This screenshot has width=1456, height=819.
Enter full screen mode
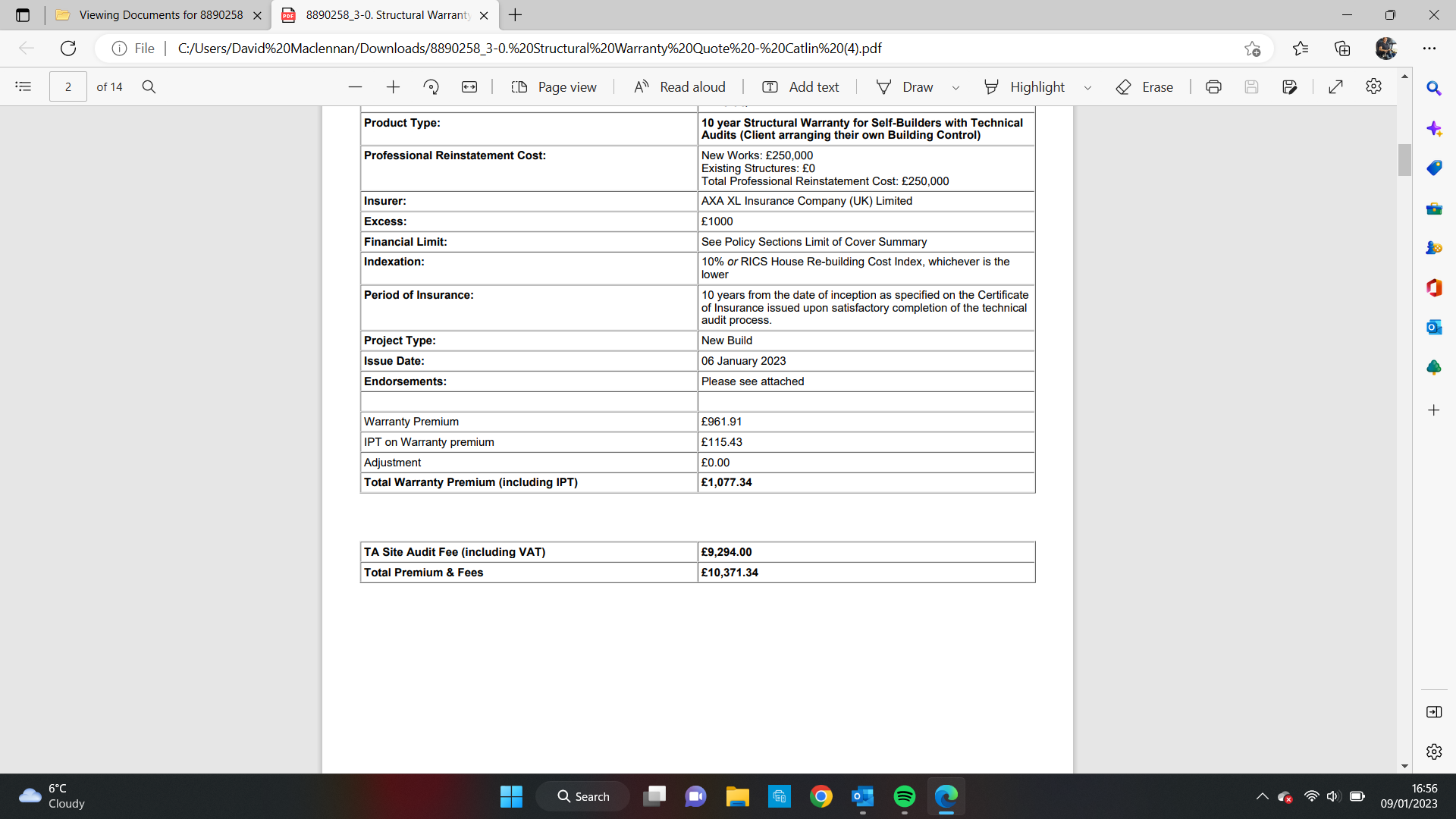(1336, 86)
